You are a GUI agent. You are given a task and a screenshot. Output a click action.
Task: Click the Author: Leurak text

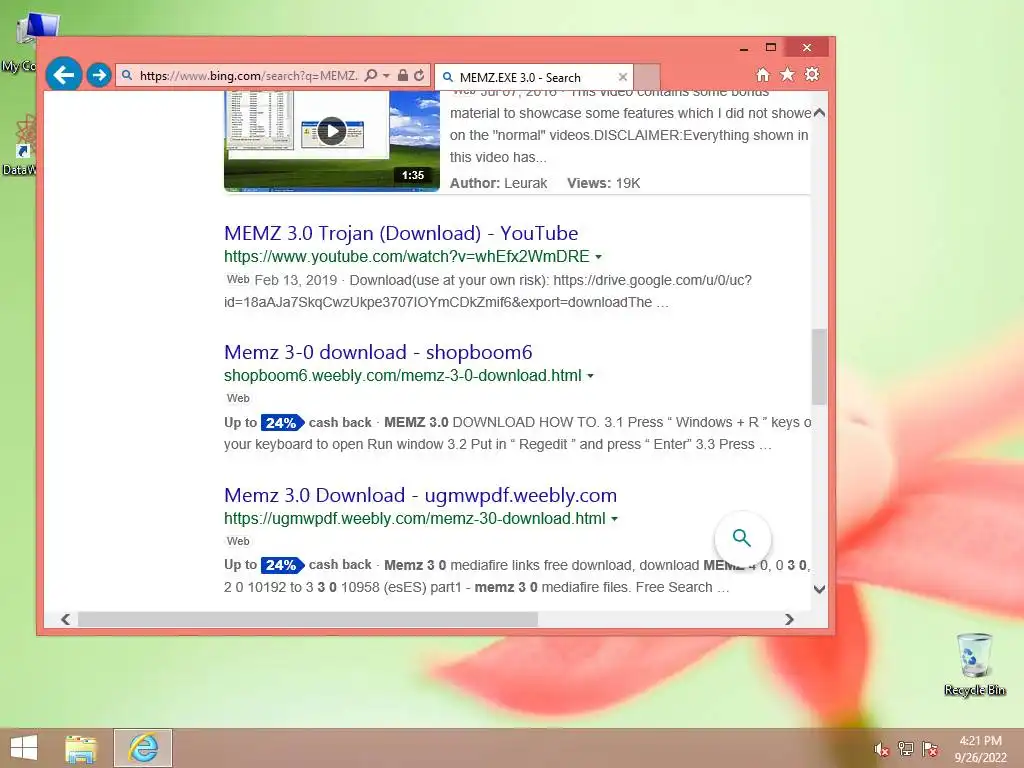[498, 184]
